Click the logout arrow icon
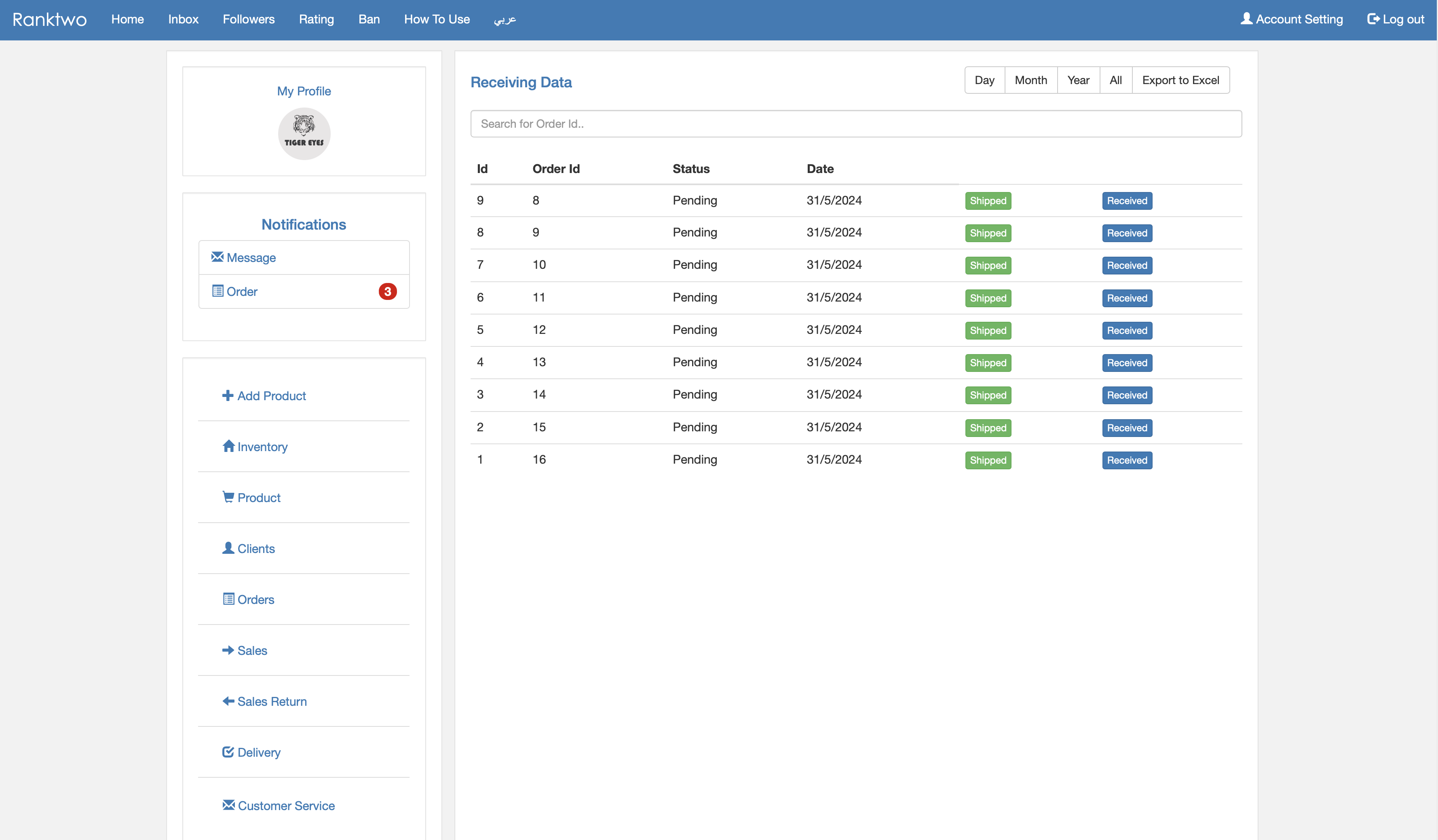Screen dimensions: 1438x840 (1373, 19)
